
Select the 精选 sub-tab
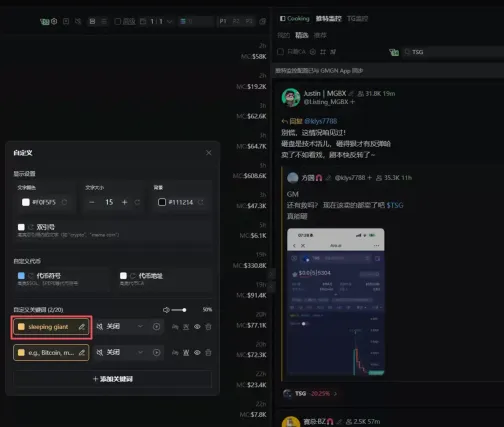coord(302,35)
